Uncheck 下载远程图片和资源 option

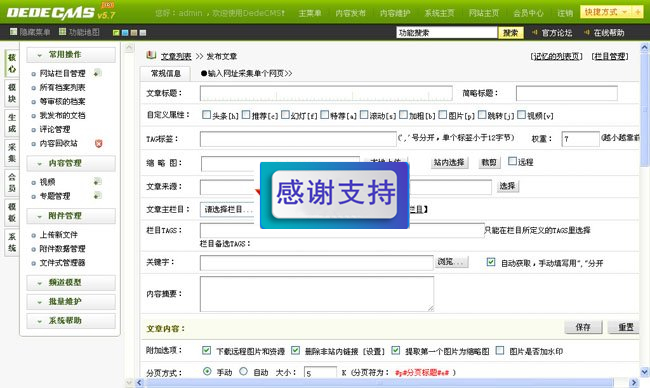[206, 350]
